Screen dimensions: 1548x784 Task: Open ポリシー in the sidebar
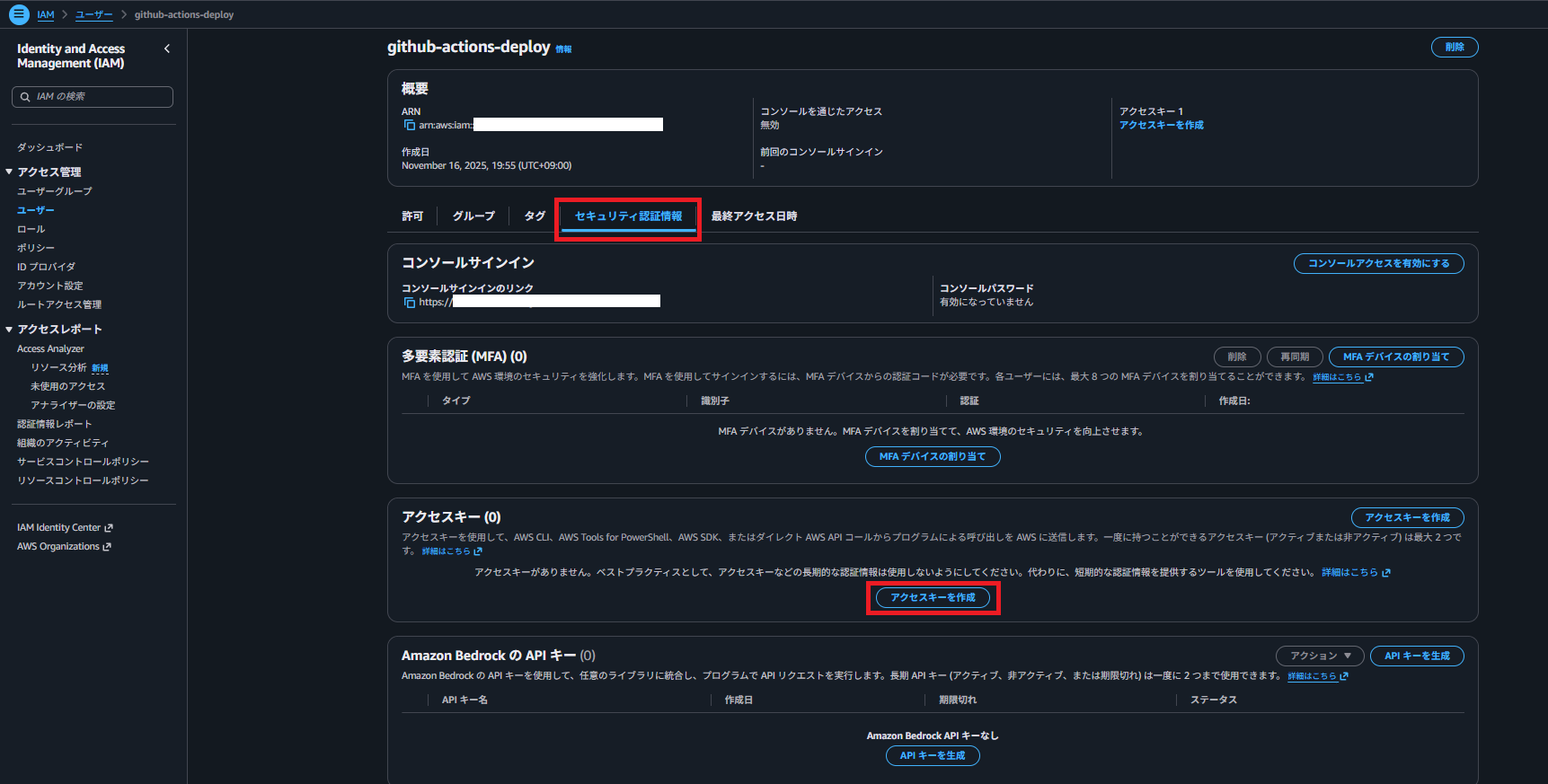[36, 248]
